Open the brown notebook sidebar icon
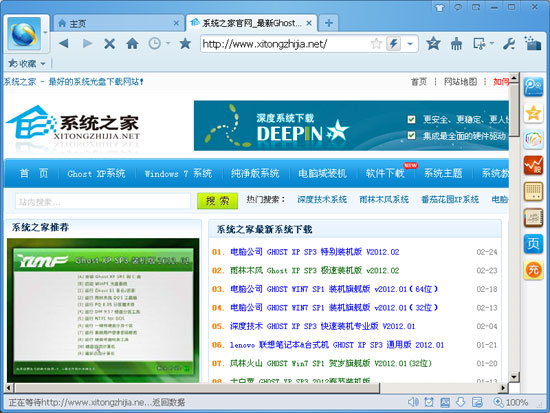 533,218
